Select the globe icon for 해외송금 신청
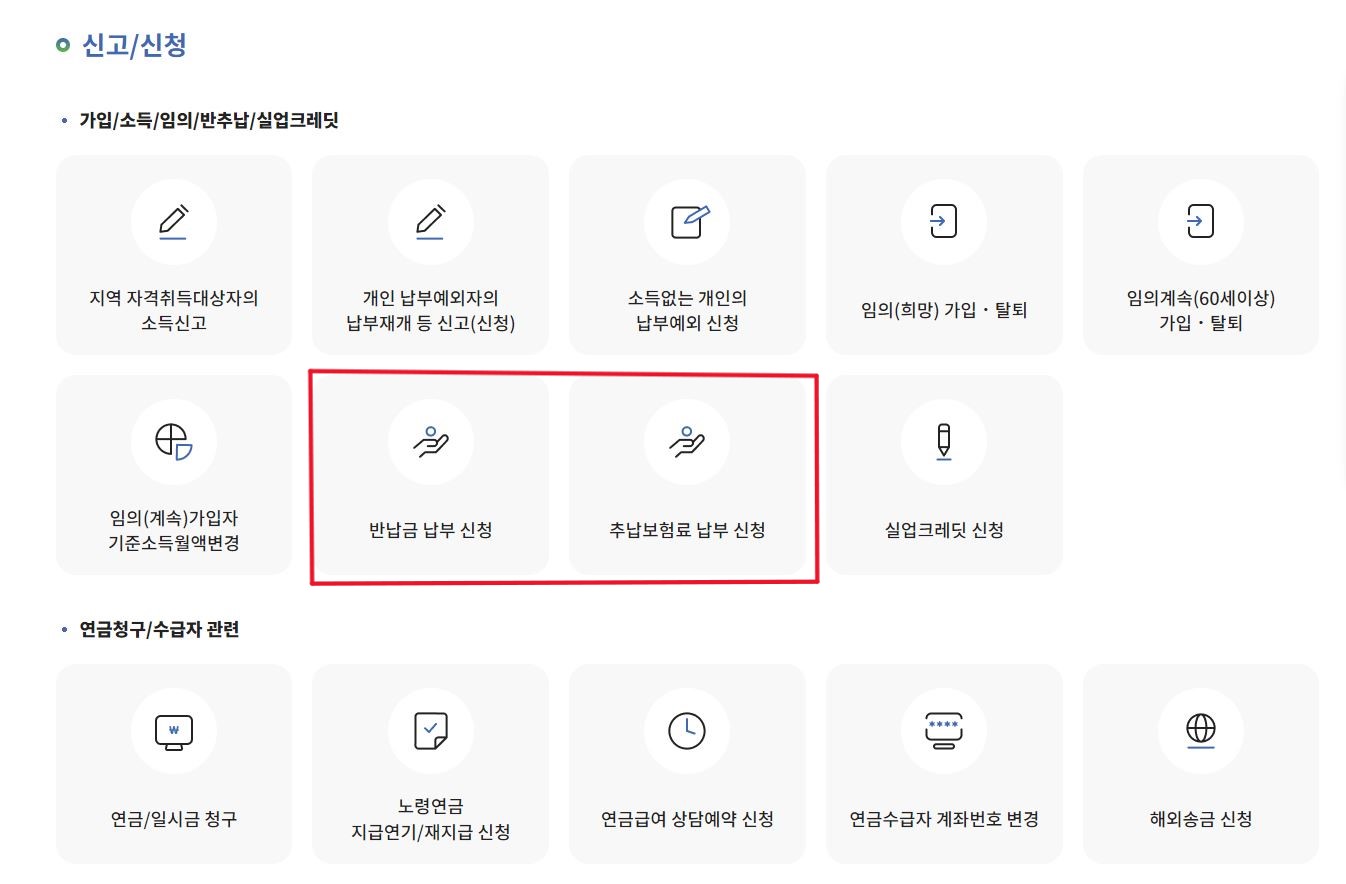Viewport: 1346px width, 884px height. (x=1200, y=731)
